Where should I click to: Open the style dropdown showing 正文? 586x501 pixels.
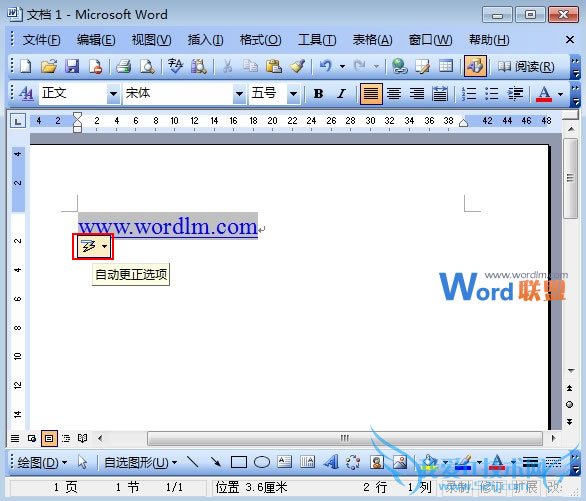113,93
